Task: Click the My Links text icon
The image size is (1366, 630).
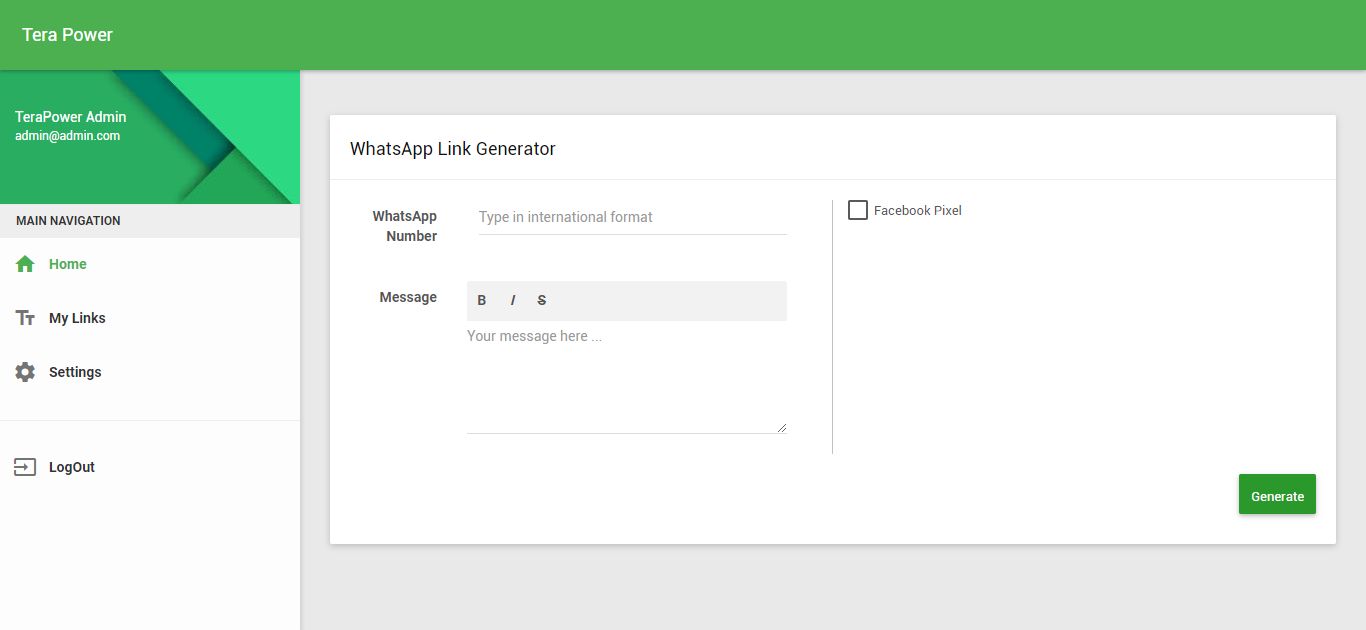Action: coord(25,318)
